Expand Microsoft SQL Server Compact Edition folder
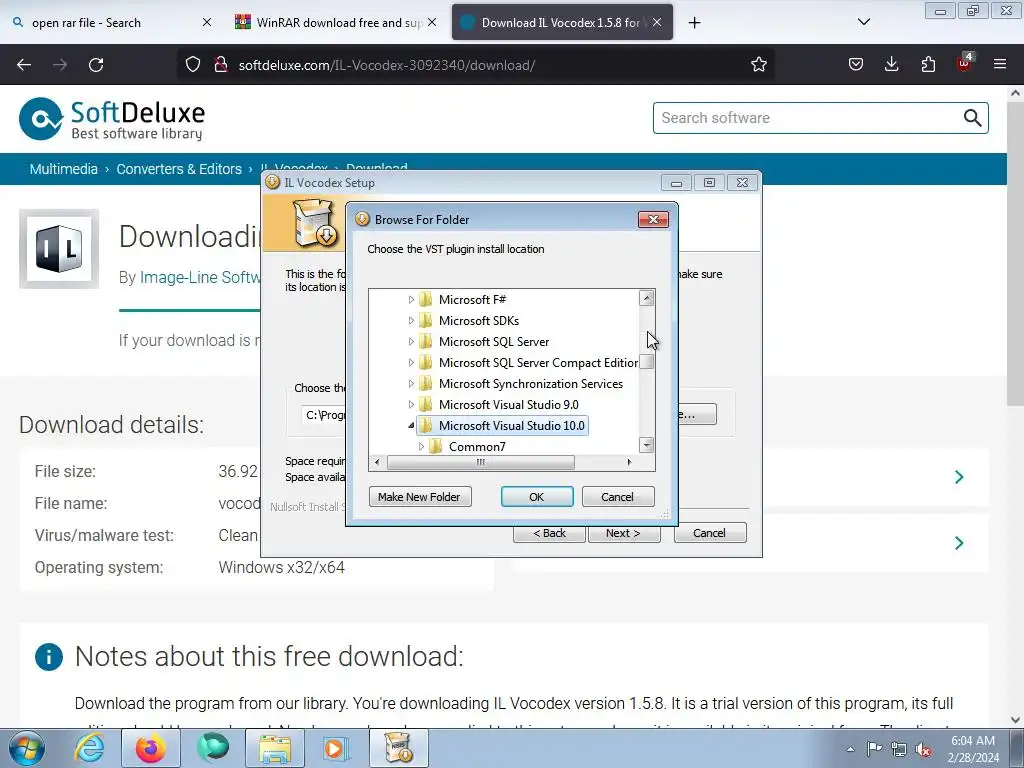The width and height of the screenshot is (1024, 768). (411, 362)
